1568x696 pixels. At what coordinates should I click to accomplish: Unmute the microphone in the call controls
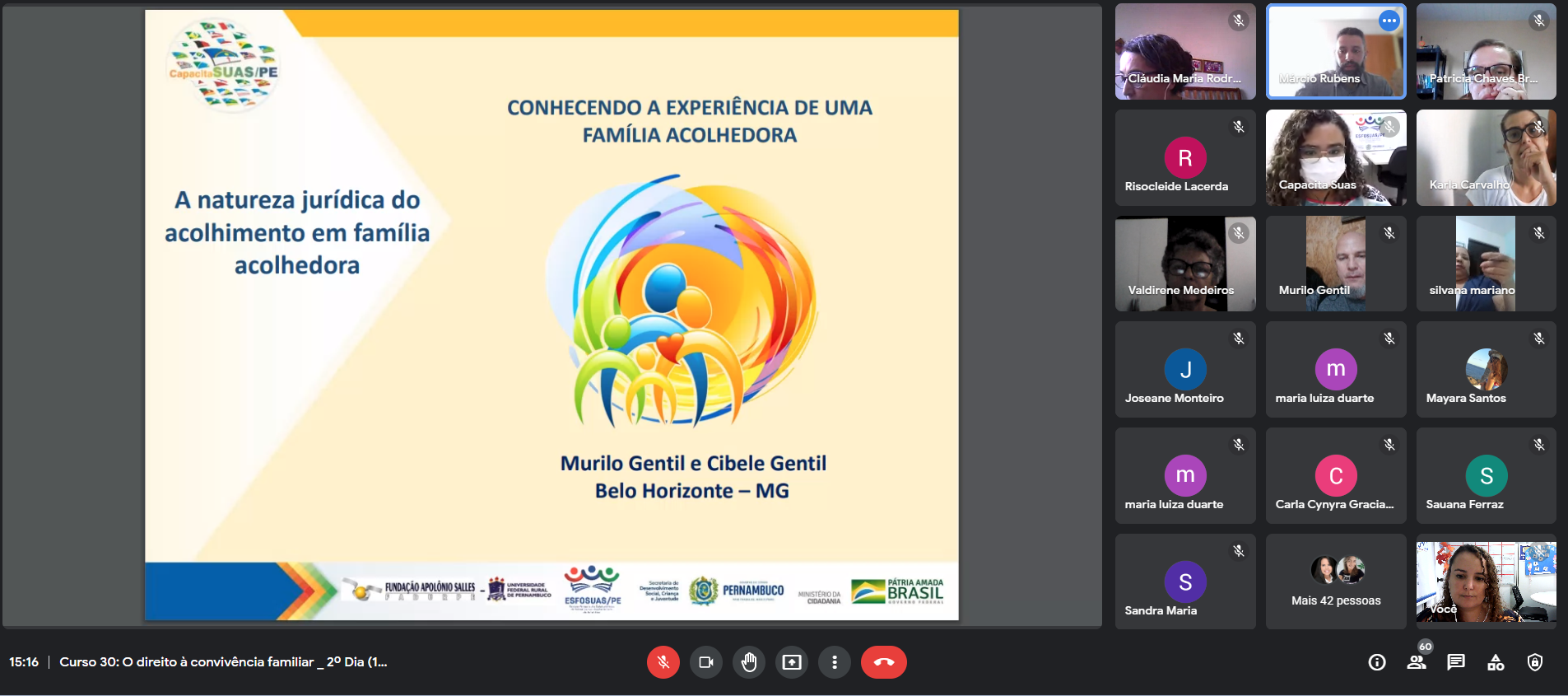(663, 662)
